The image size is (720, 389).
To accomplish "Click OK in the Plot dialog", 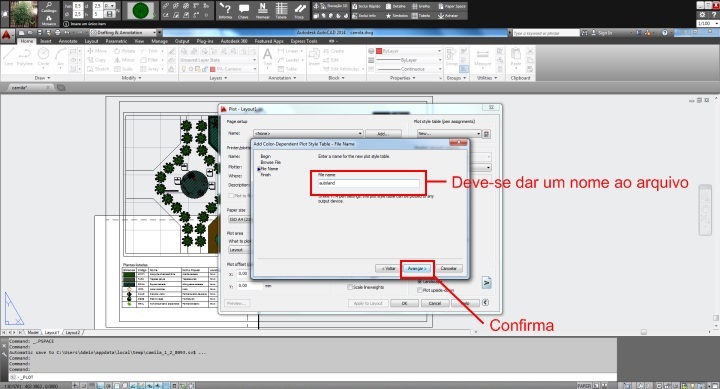I will coord(405,303).
